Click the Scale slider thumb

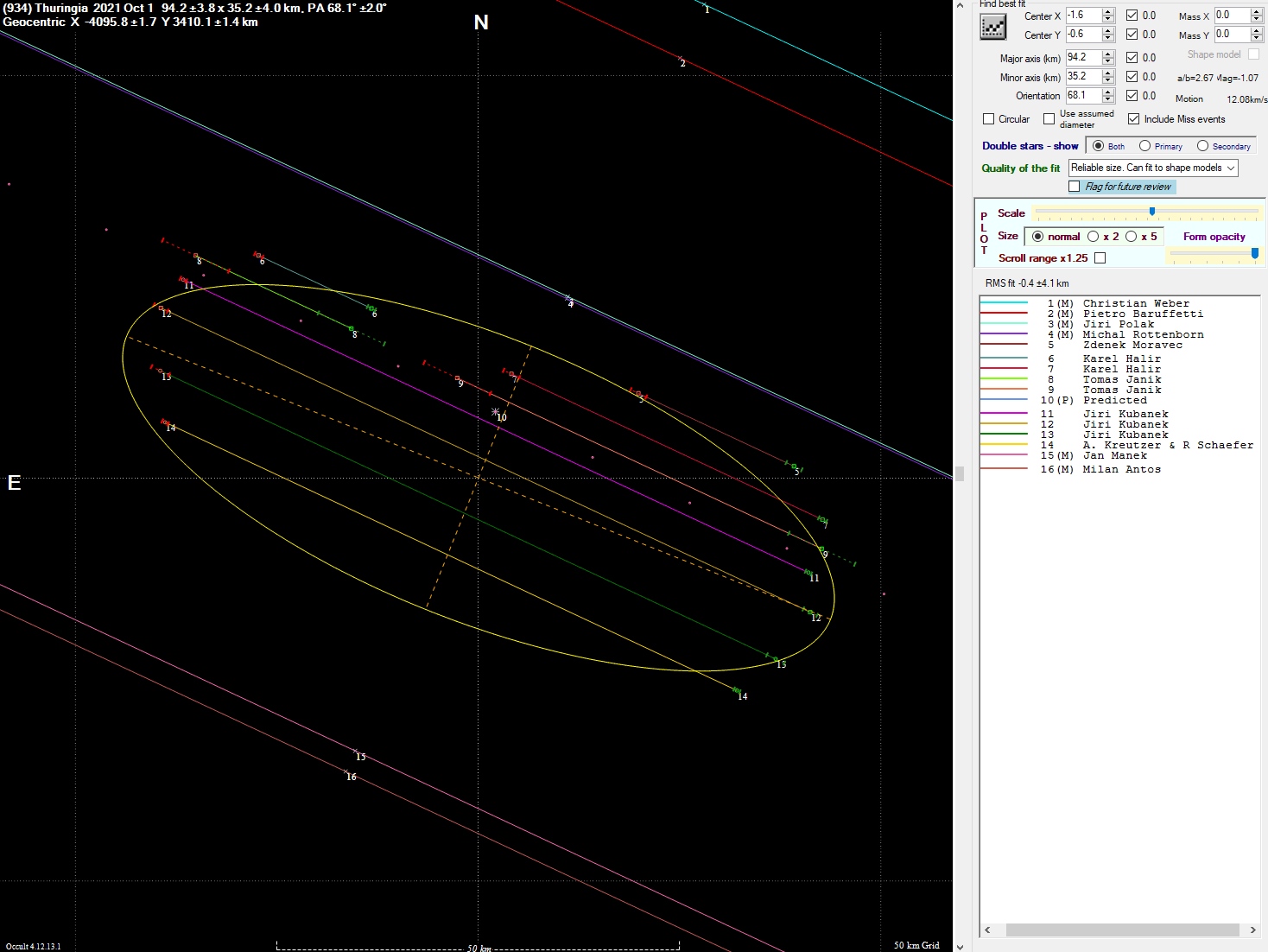pos(1151,212)
